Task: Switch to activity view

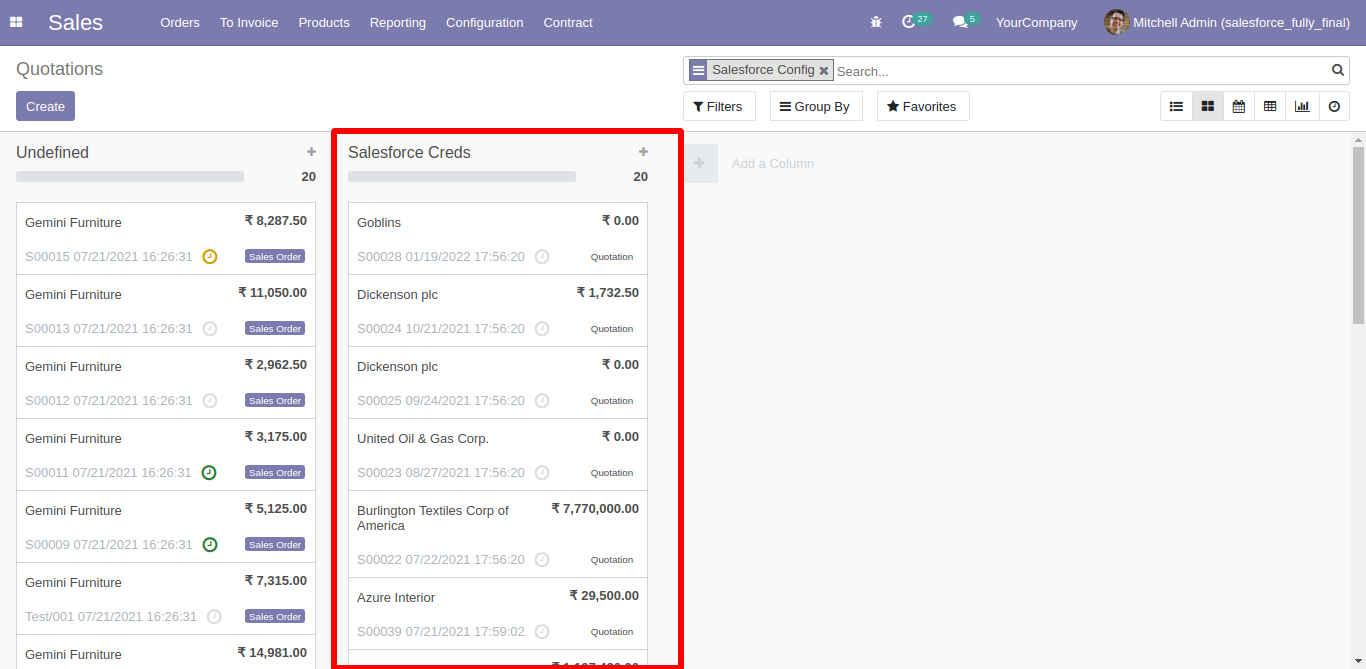Action: (1333, 106)
